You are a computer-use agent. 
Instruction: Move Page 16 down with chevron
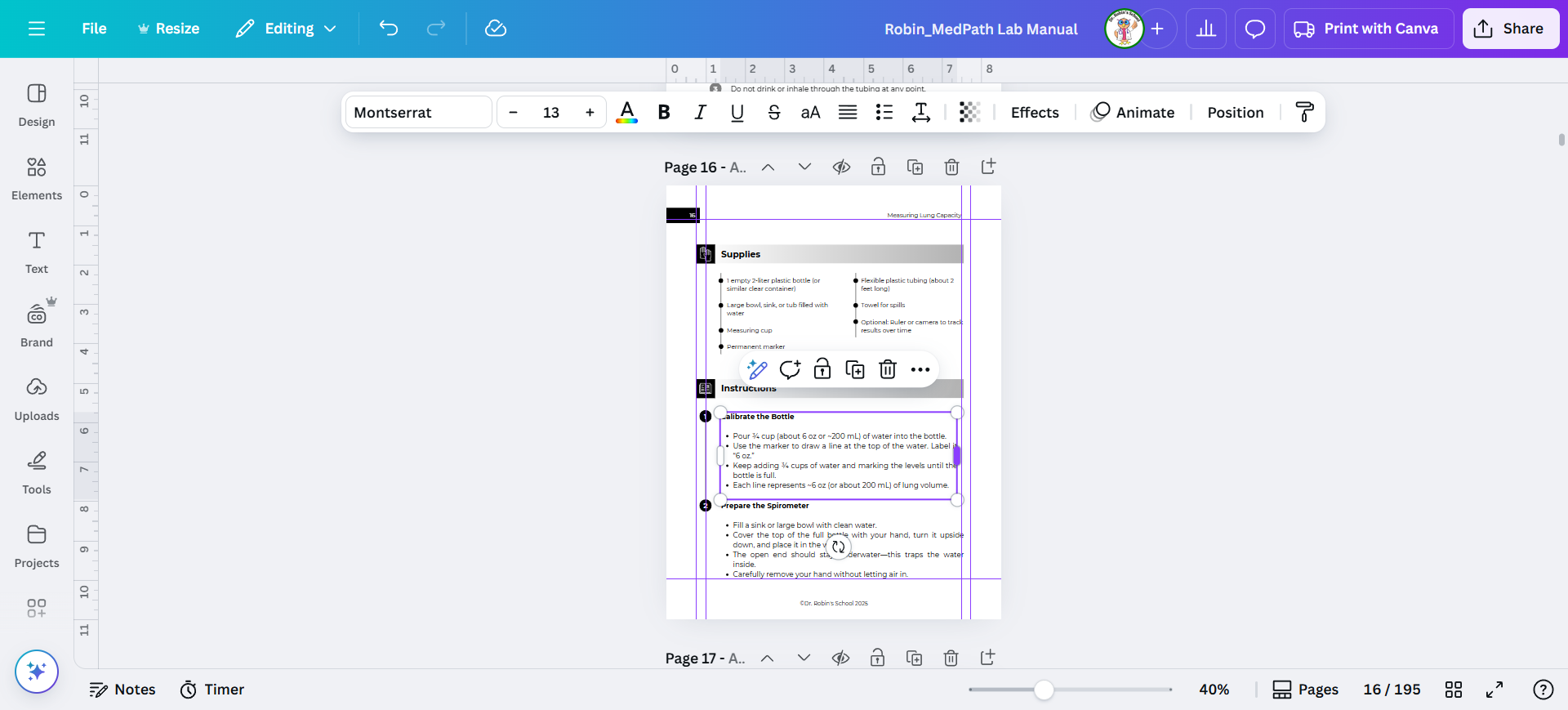click(x=804, y=167)
